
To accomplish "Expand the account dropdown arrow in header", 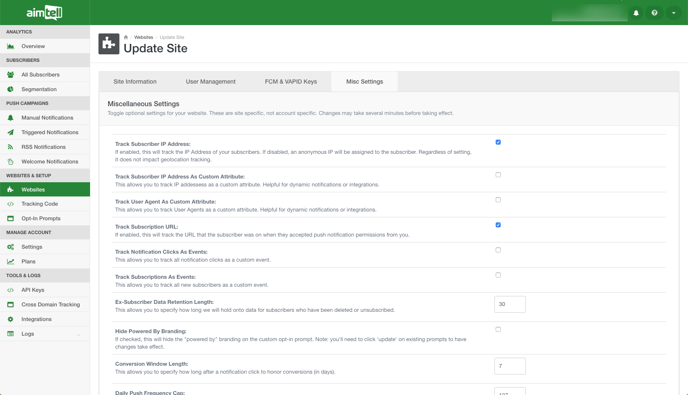I will [x=673, y=13].
